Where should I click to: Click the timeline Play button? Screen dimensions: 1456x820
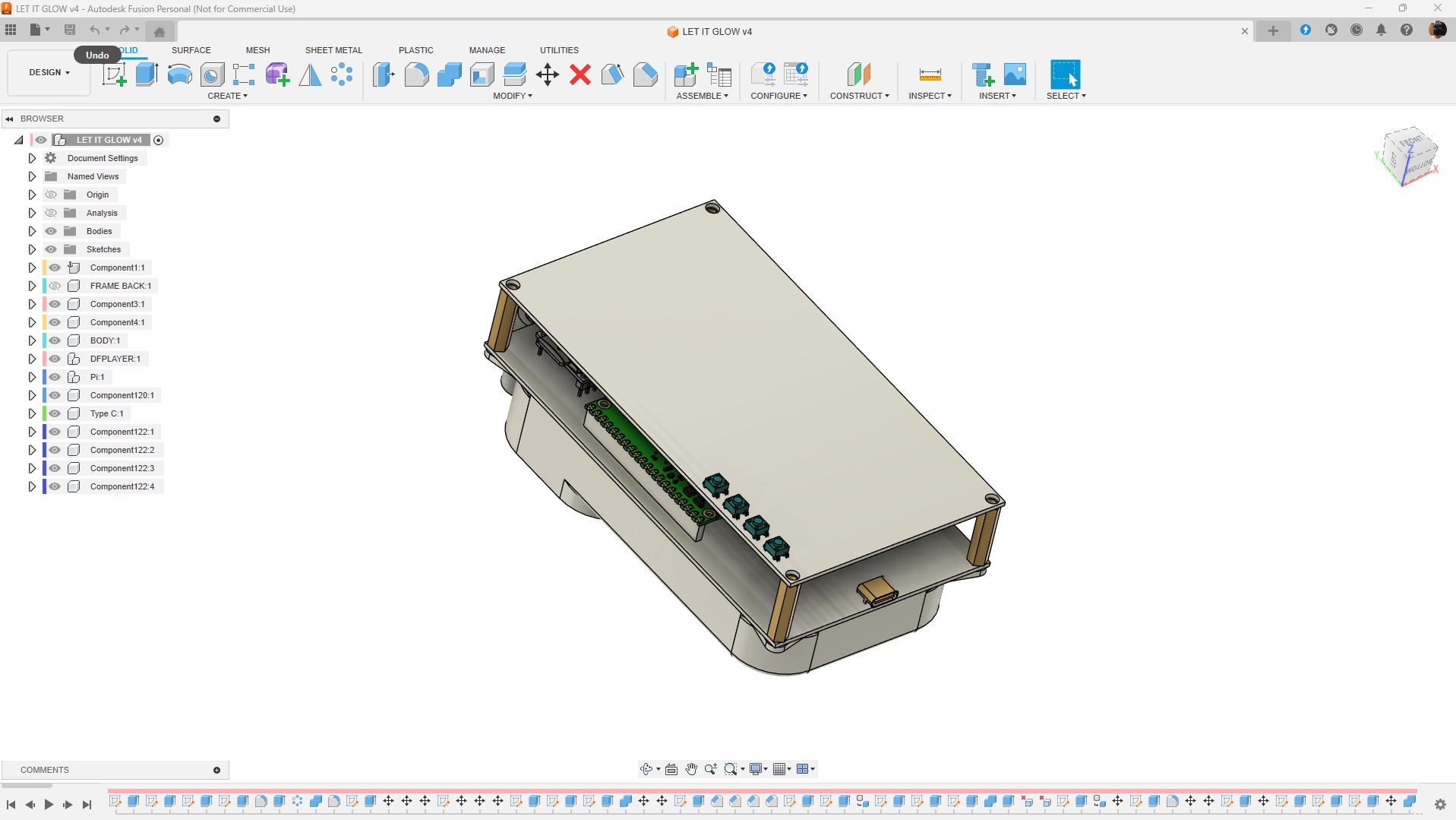[x=49, y=804]
